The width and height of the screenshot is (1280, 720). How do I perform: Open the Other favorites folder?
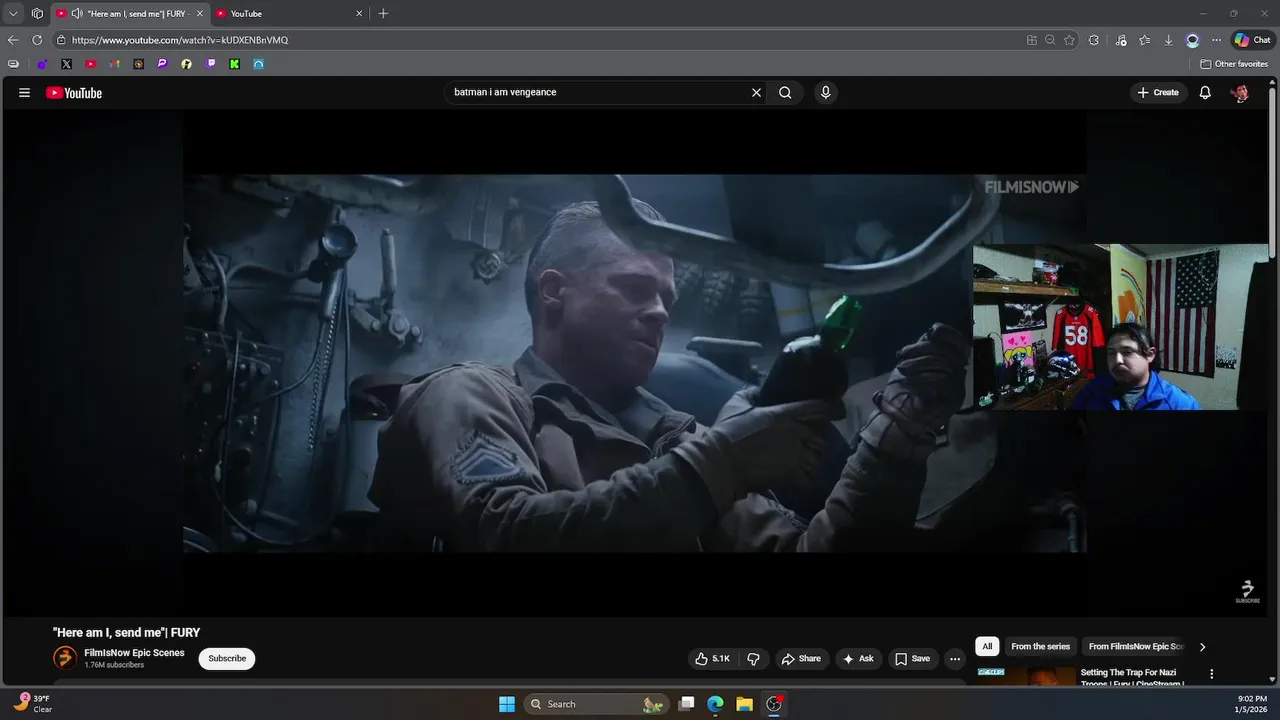pos(1234,64)
